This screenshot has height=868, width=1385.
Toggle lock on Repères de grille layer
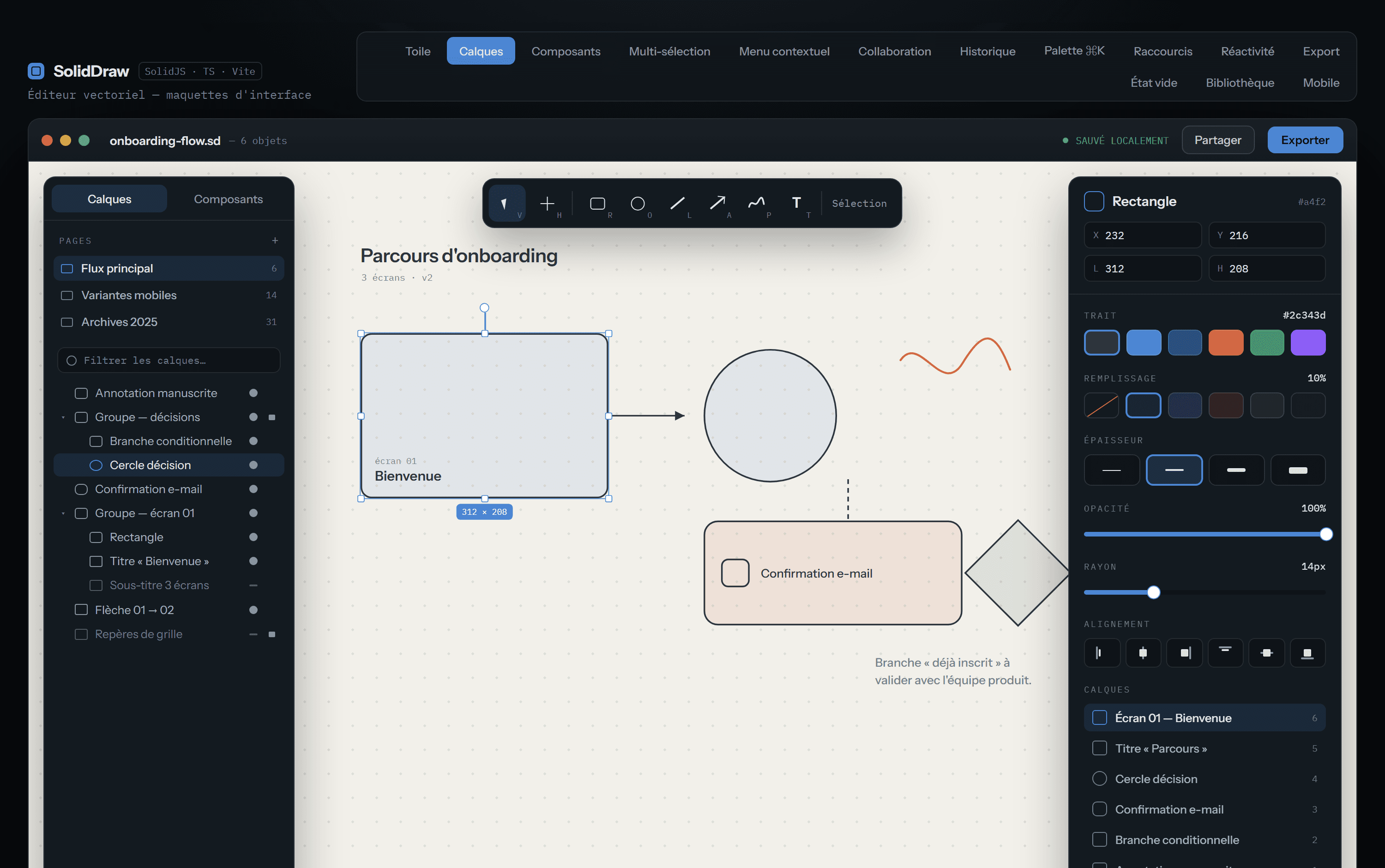click(272, 634)
